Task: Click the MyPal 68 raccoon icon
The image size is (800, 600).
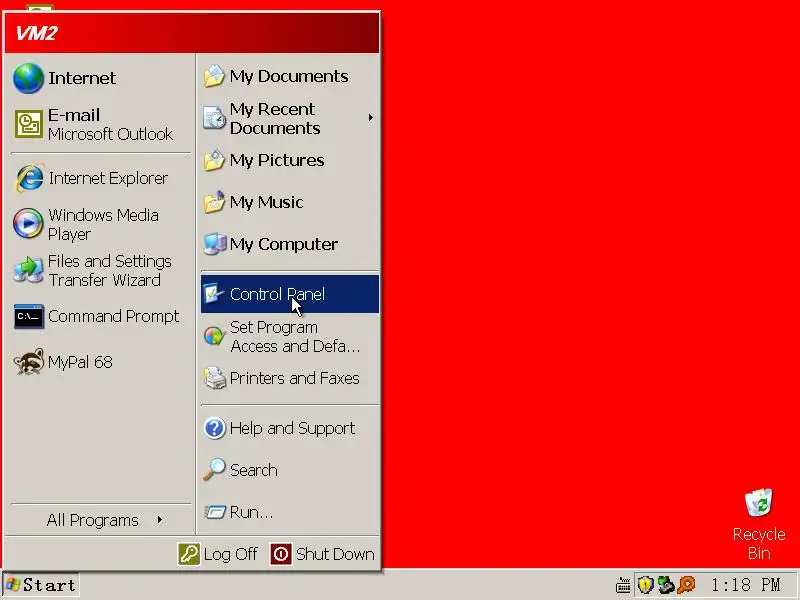Action: (x=29, y=362)
